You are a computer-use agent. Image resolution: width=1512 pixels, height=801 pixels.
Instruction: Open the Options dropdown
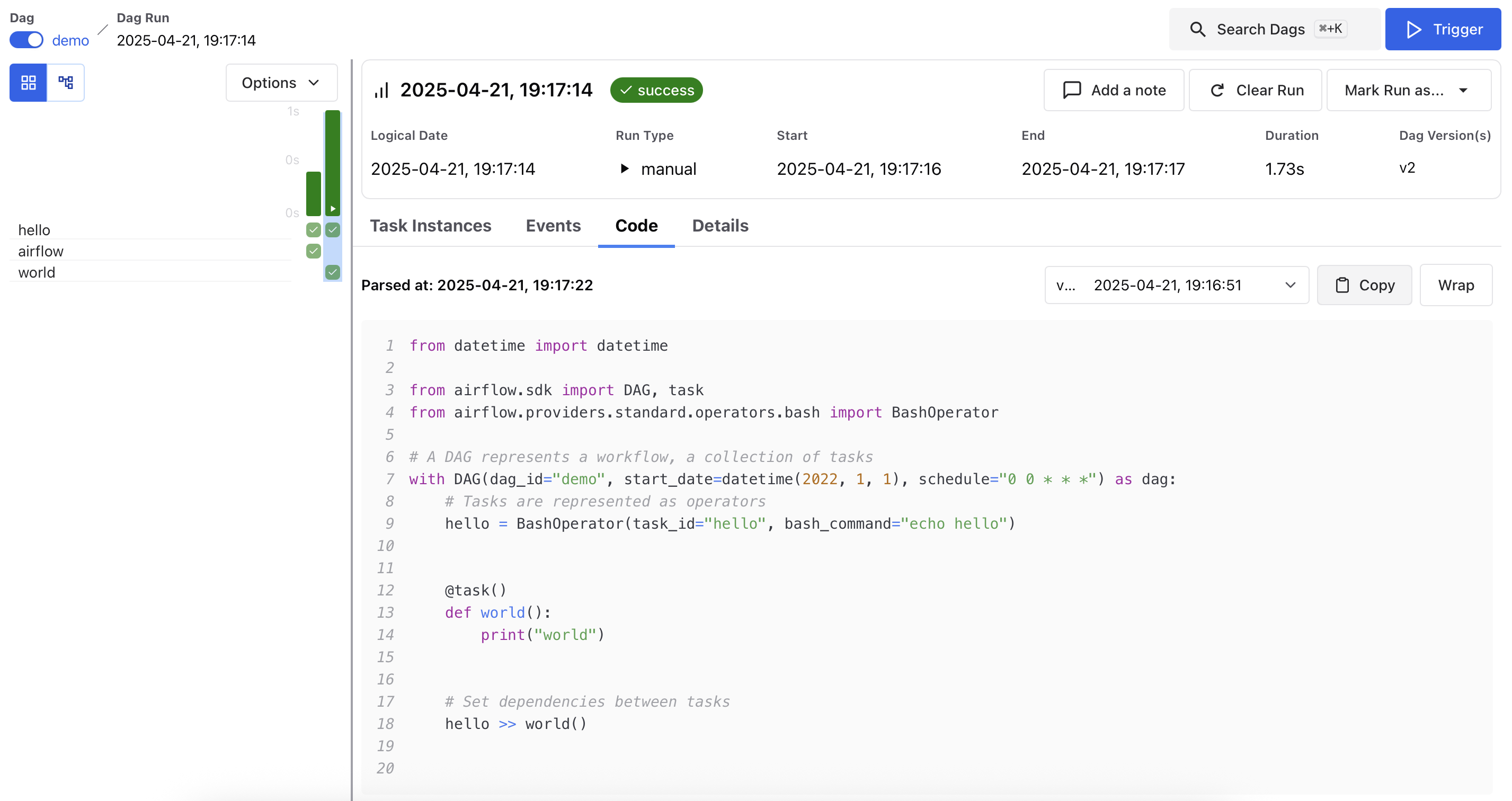click(x=281, y=82)
